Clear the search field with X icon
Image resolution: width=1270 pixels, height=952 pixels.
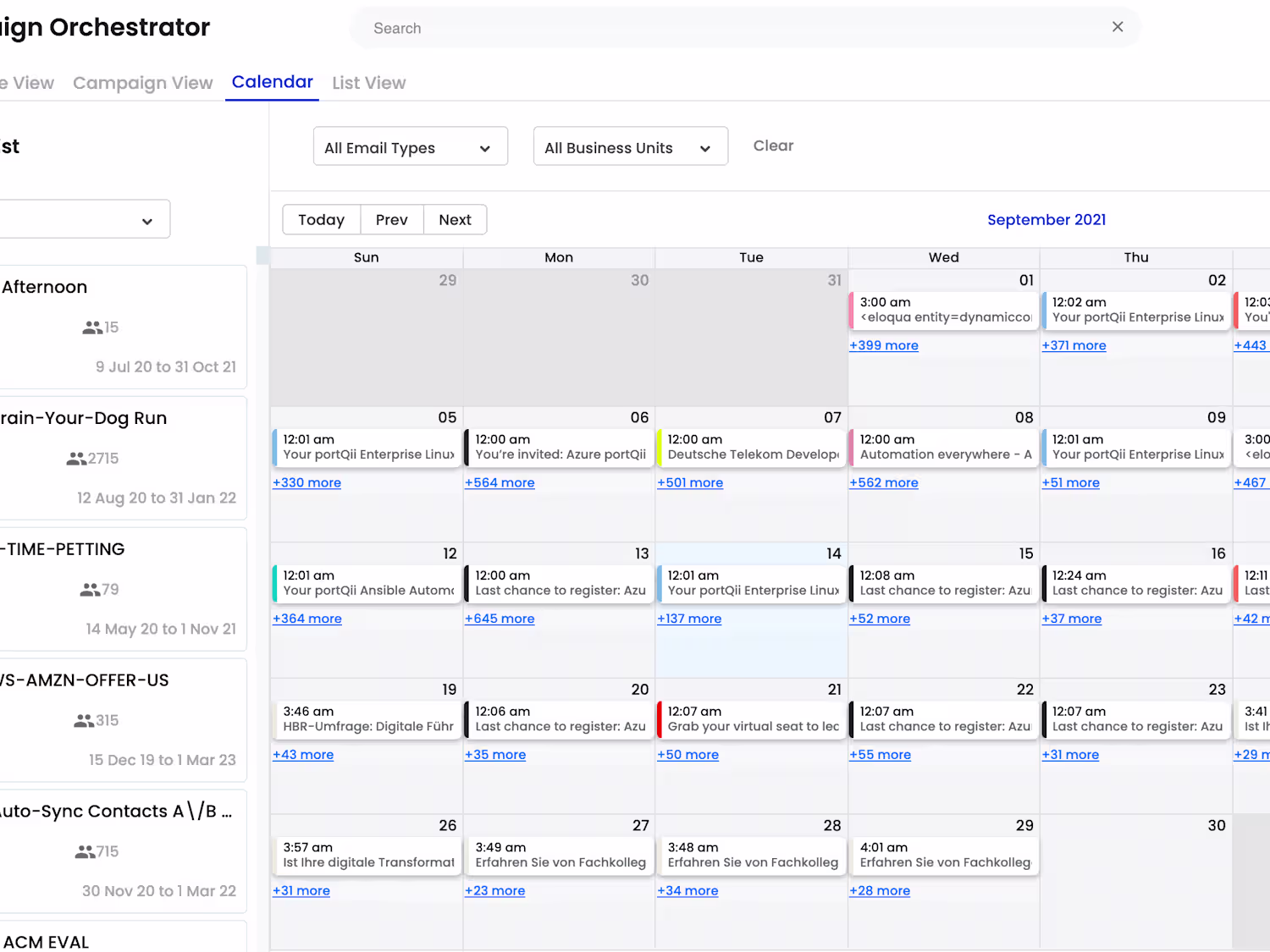click(x=1118, y=27)
